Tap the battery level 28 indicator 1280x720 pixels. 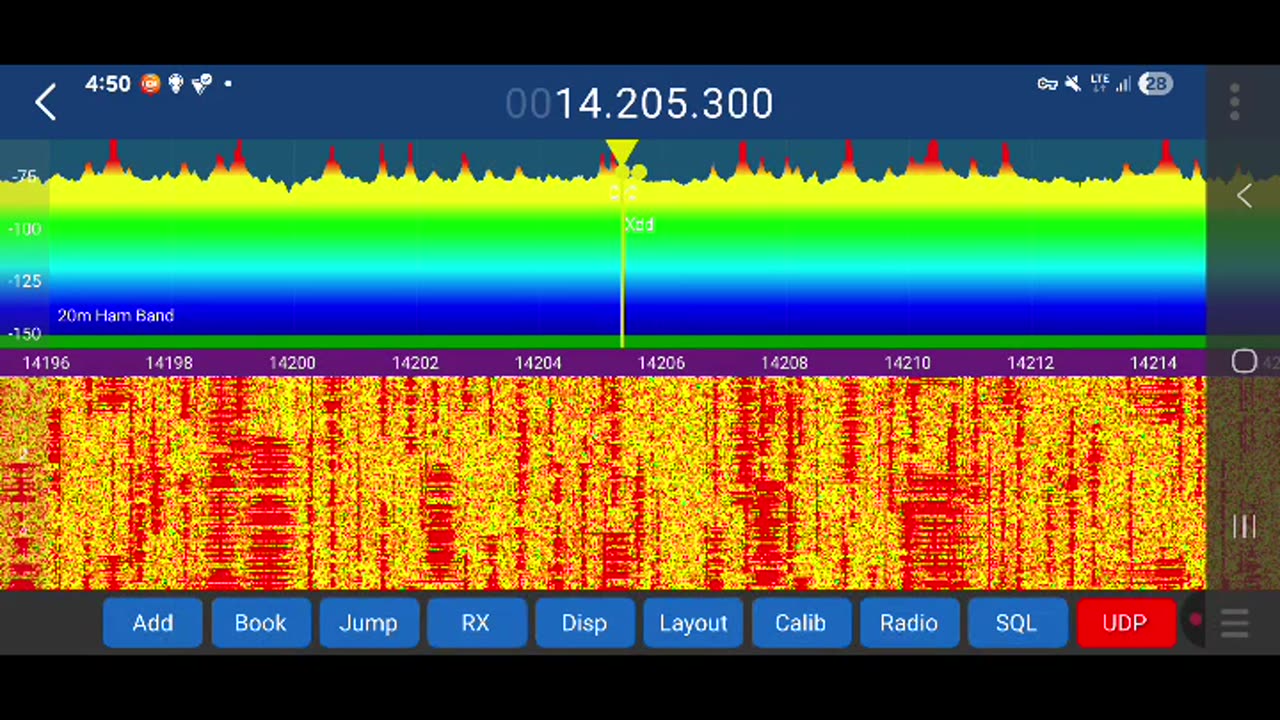(1155, 84)
